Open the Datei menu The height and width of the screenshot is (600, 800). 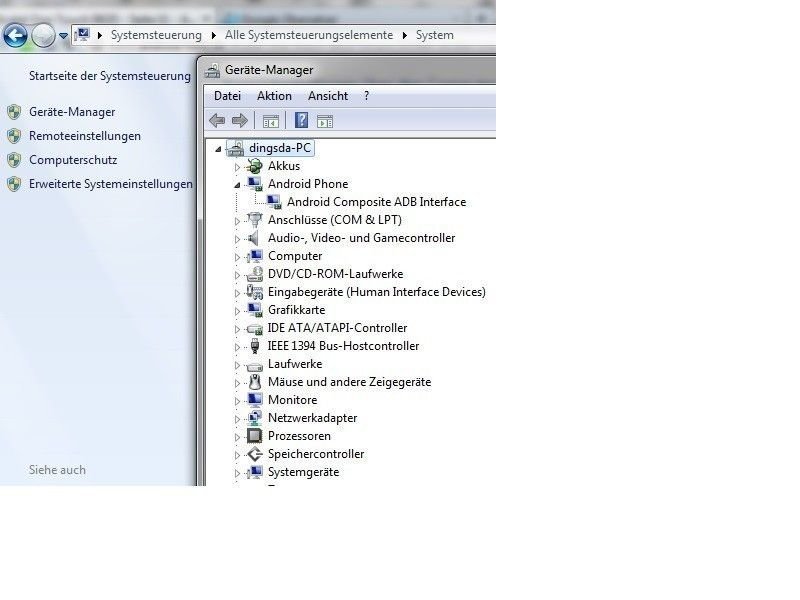[x=228, y=96]
